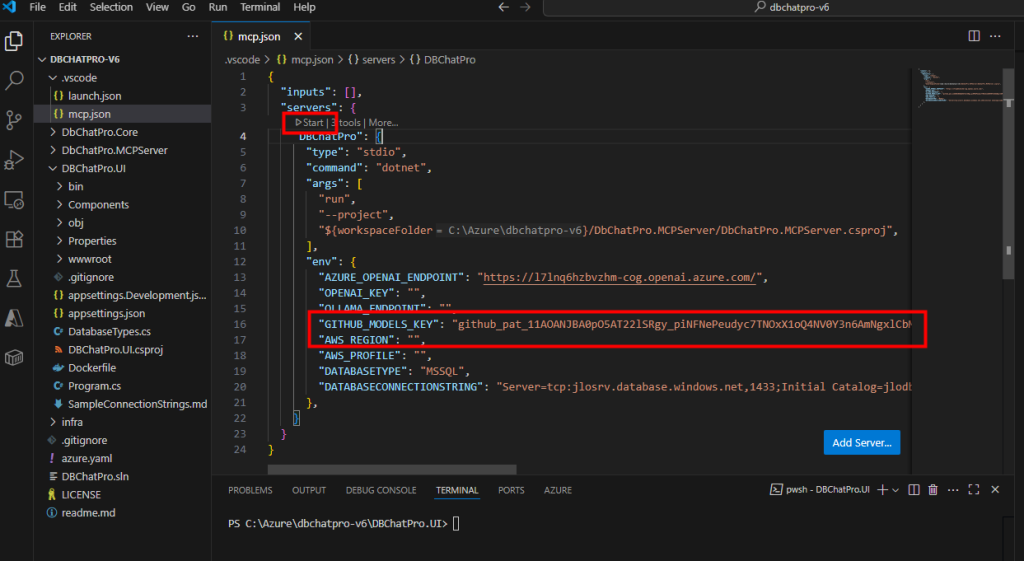Expand the wwwroot folder
Viewport: 1024px width, 561px height.
(123, 259)
